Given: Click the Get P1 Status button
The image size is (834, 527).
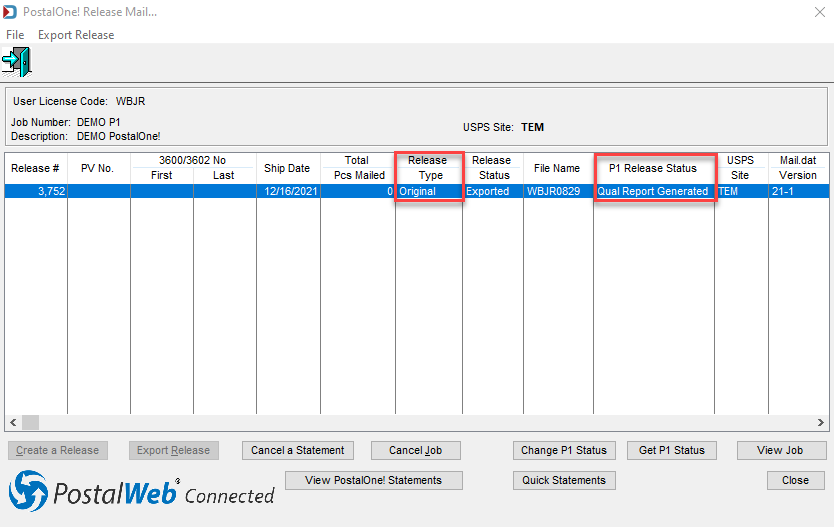Looking at the screenshot, I should 672,450.
